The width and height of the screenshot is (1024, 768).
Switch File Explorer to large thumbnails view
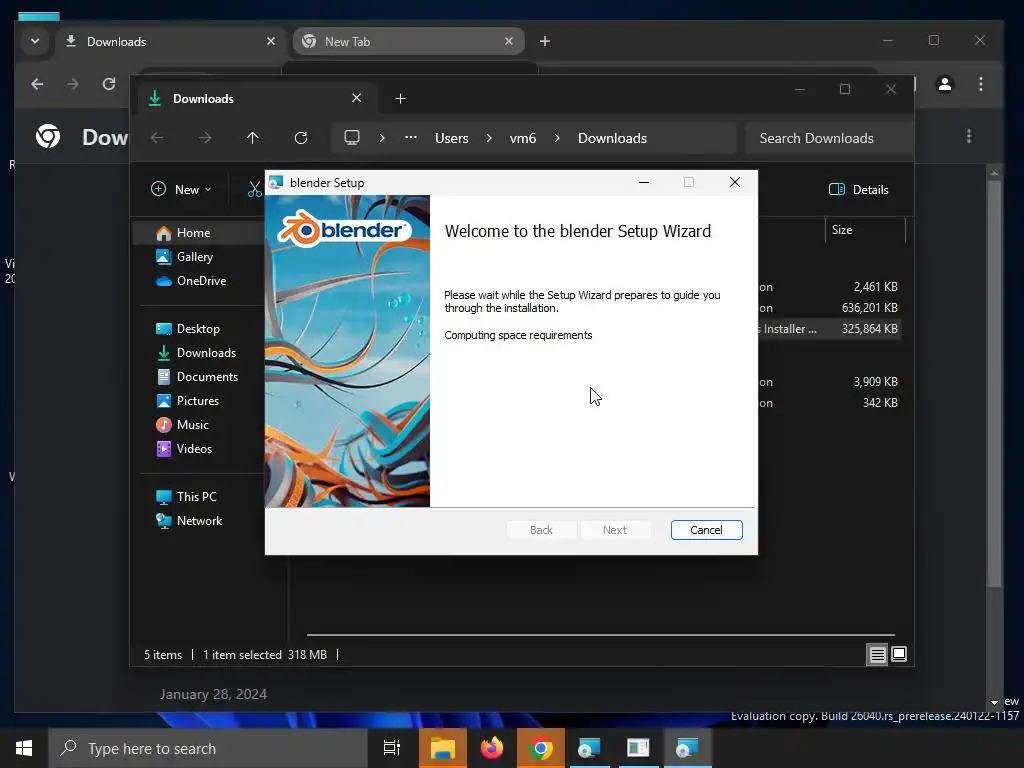[x=899, y=654]
